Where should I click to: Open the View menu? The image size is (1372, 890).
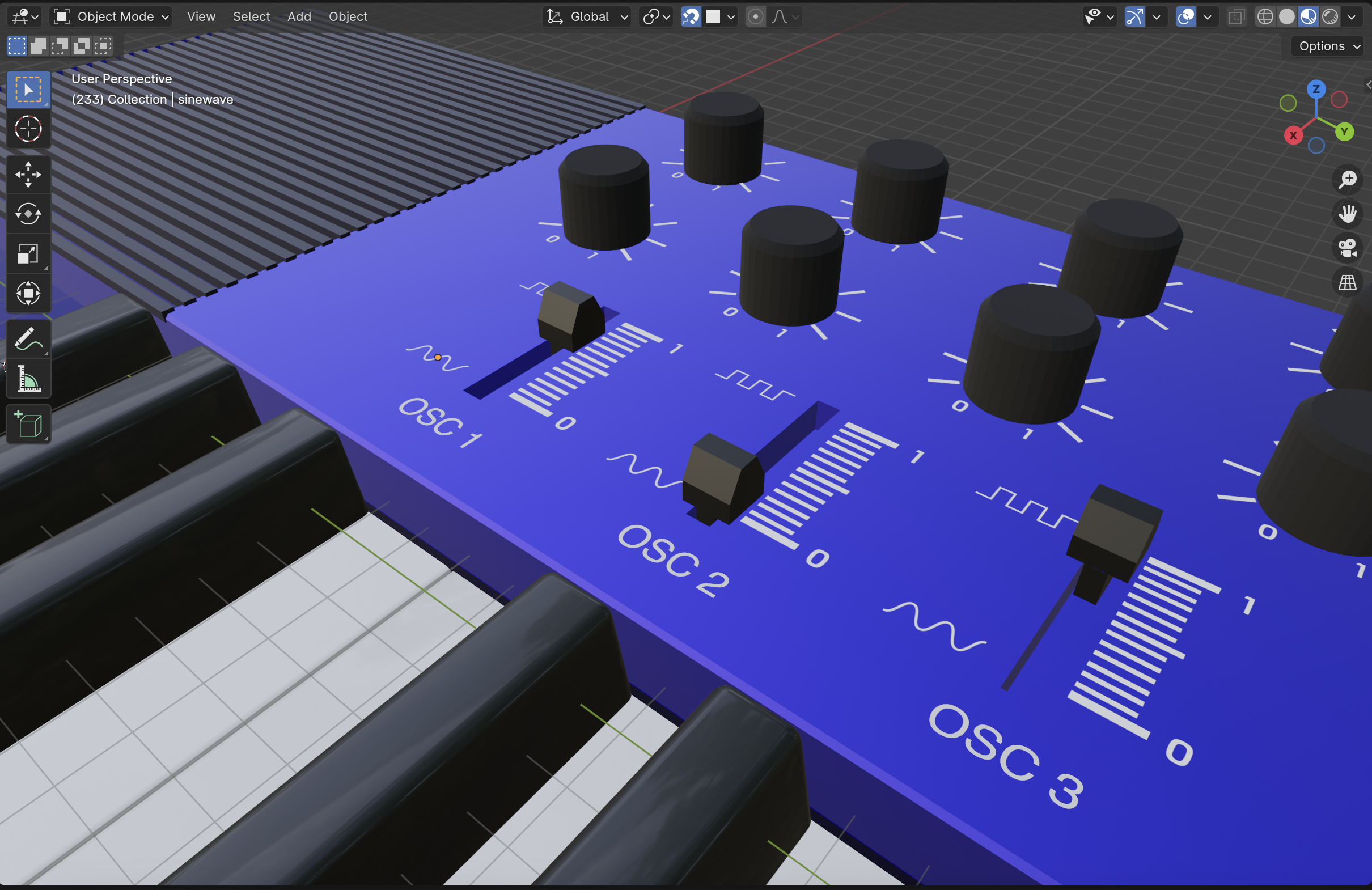pos(201,16)
